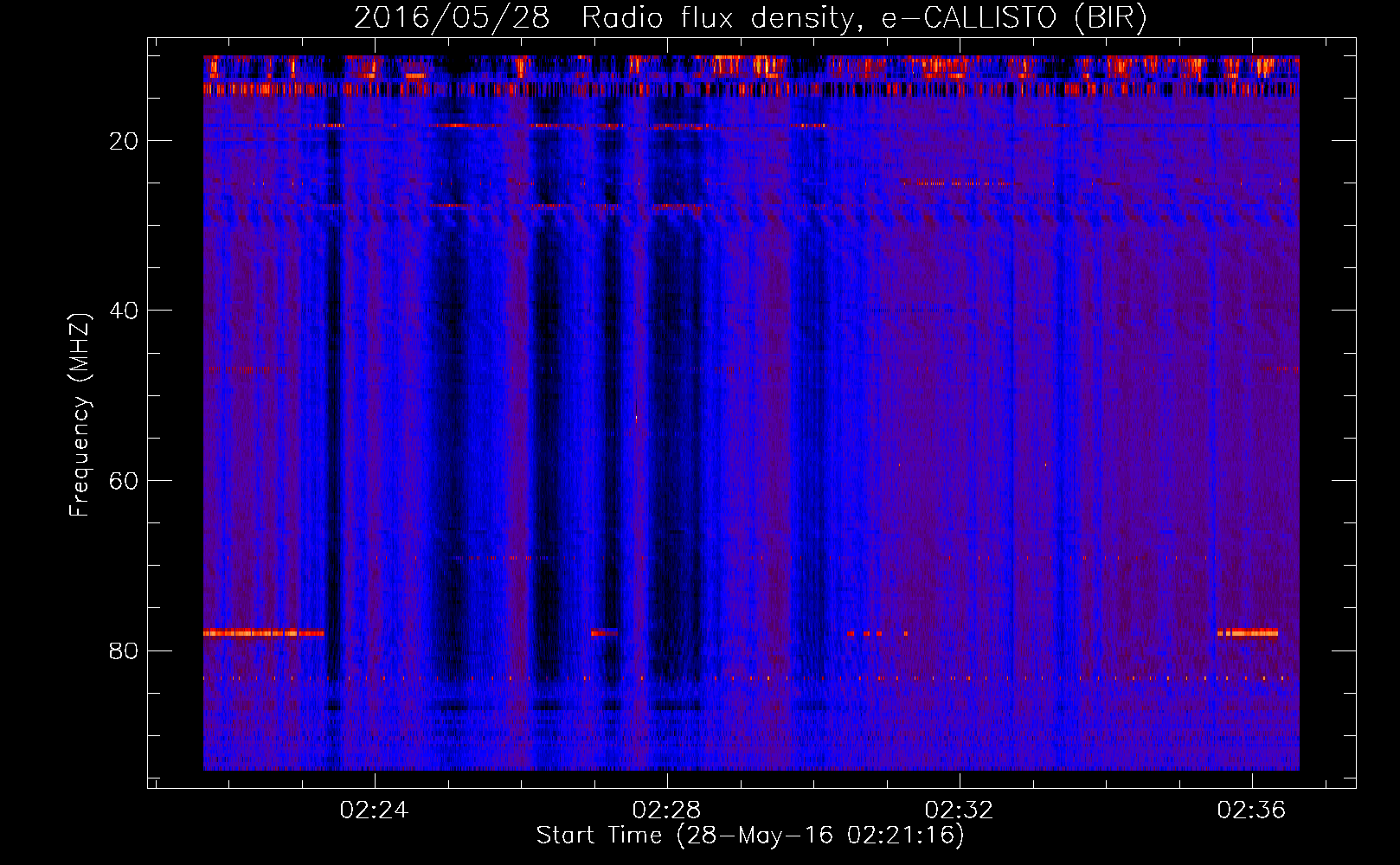Viewport: 1400px width, 865px height.
Task: Click the 'Frequency (MHZ)' axis label
Action: pos(80,415)
